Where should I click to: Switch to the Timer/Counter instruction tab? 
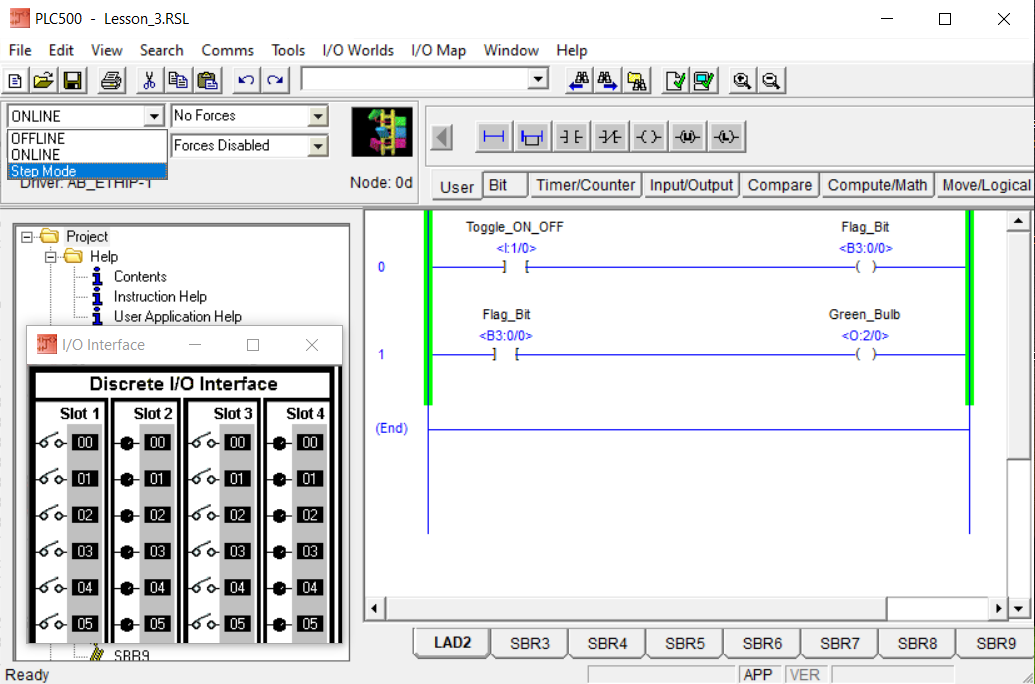(x=585, y=185)
